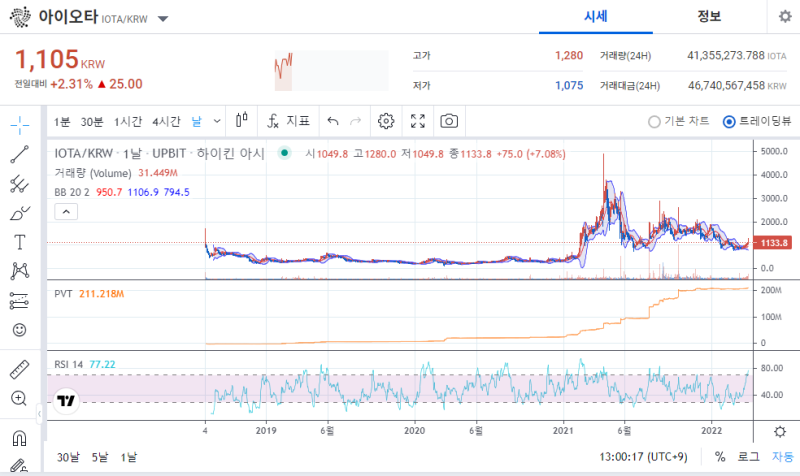The height and width of the screenshot is (476, 800).
Task: Open the IOTA/KRW market dropdown arrow
Action: [x=163, y=19]
